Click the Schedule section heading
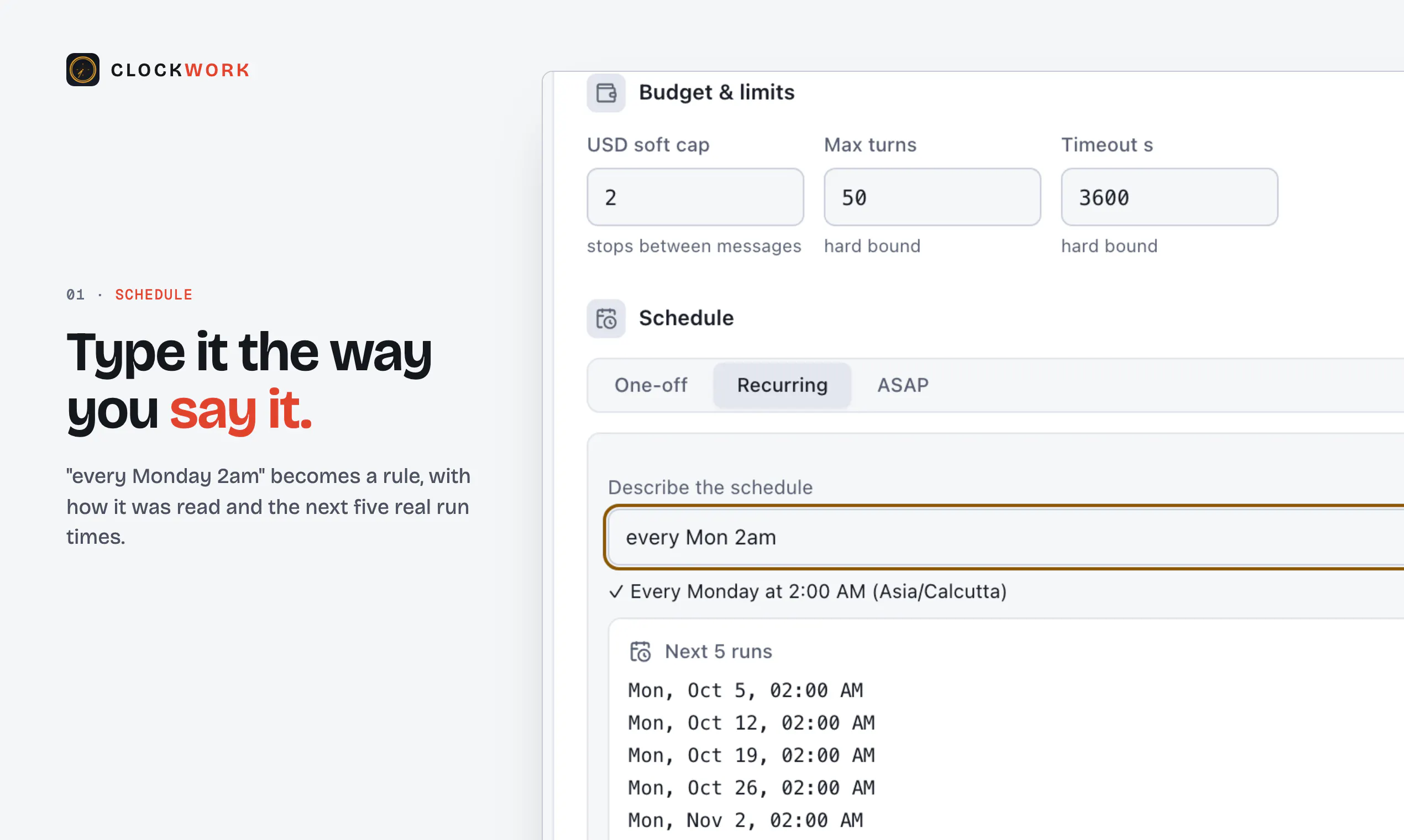This screenshot has width=1404, height=840. tap(686, 318)
